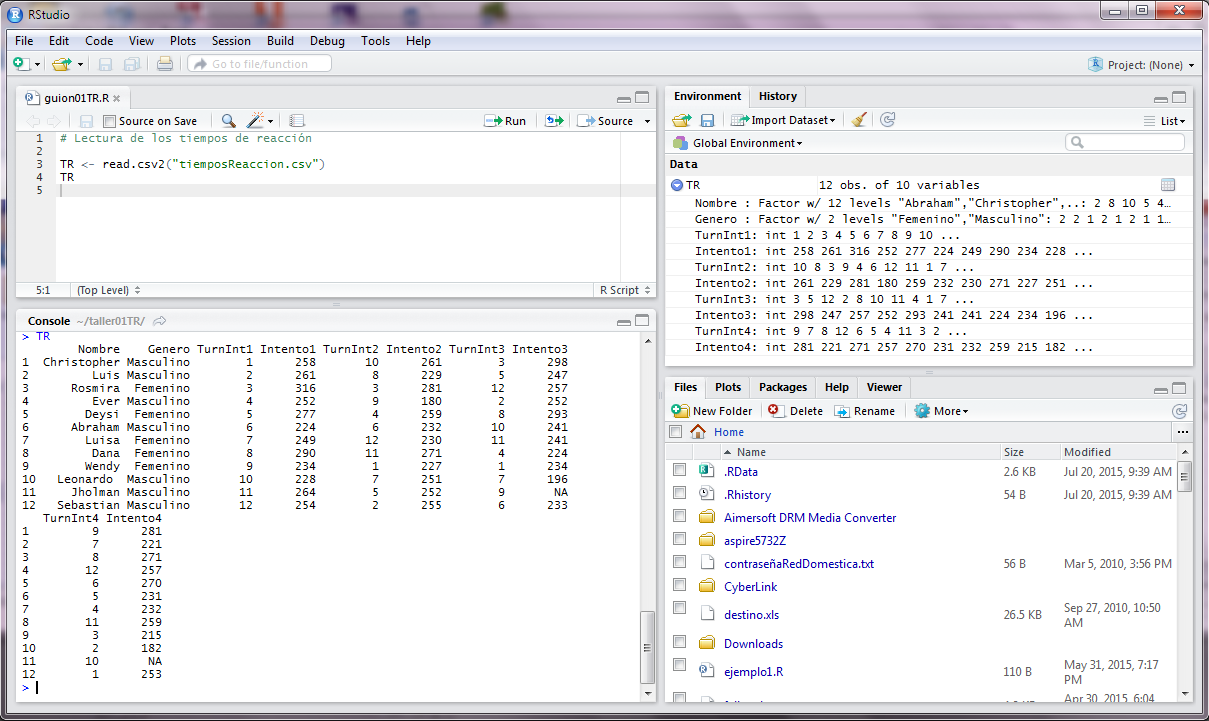Image resolution: width=1209 pixels, height=721 pixels.
Task: Click the Compile Notebook icon in the editor
Action: (x=297, y=121)
